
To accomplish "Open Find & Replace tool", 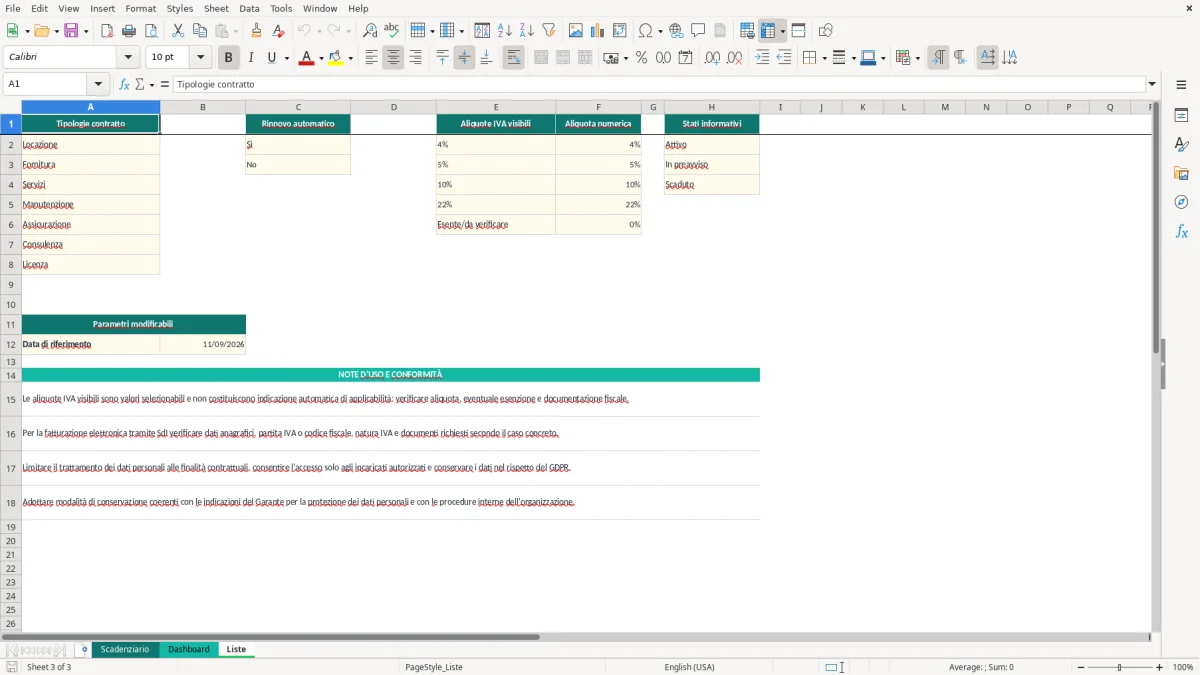I will pos(370,30).
